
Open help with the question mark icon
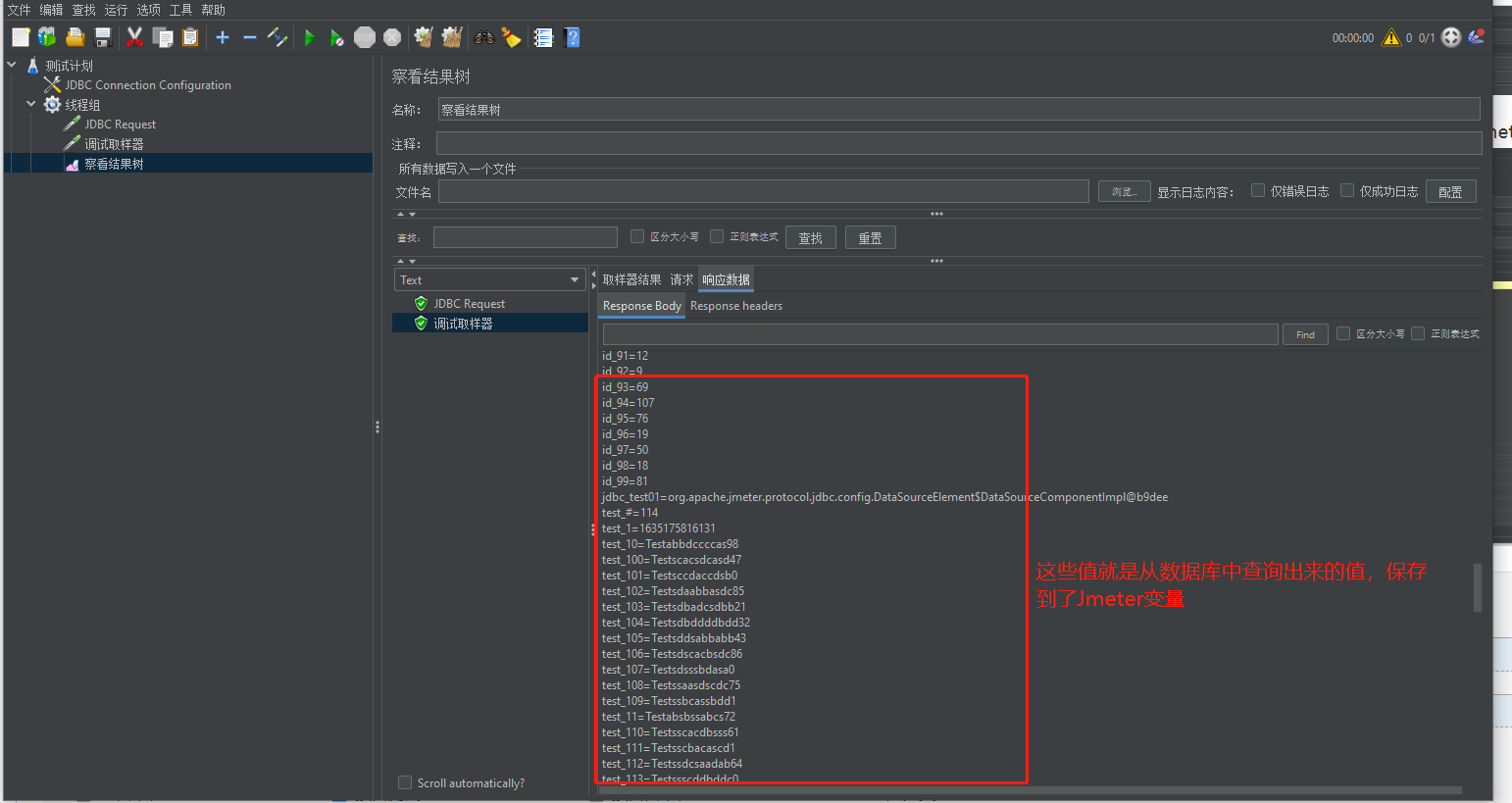573,37
